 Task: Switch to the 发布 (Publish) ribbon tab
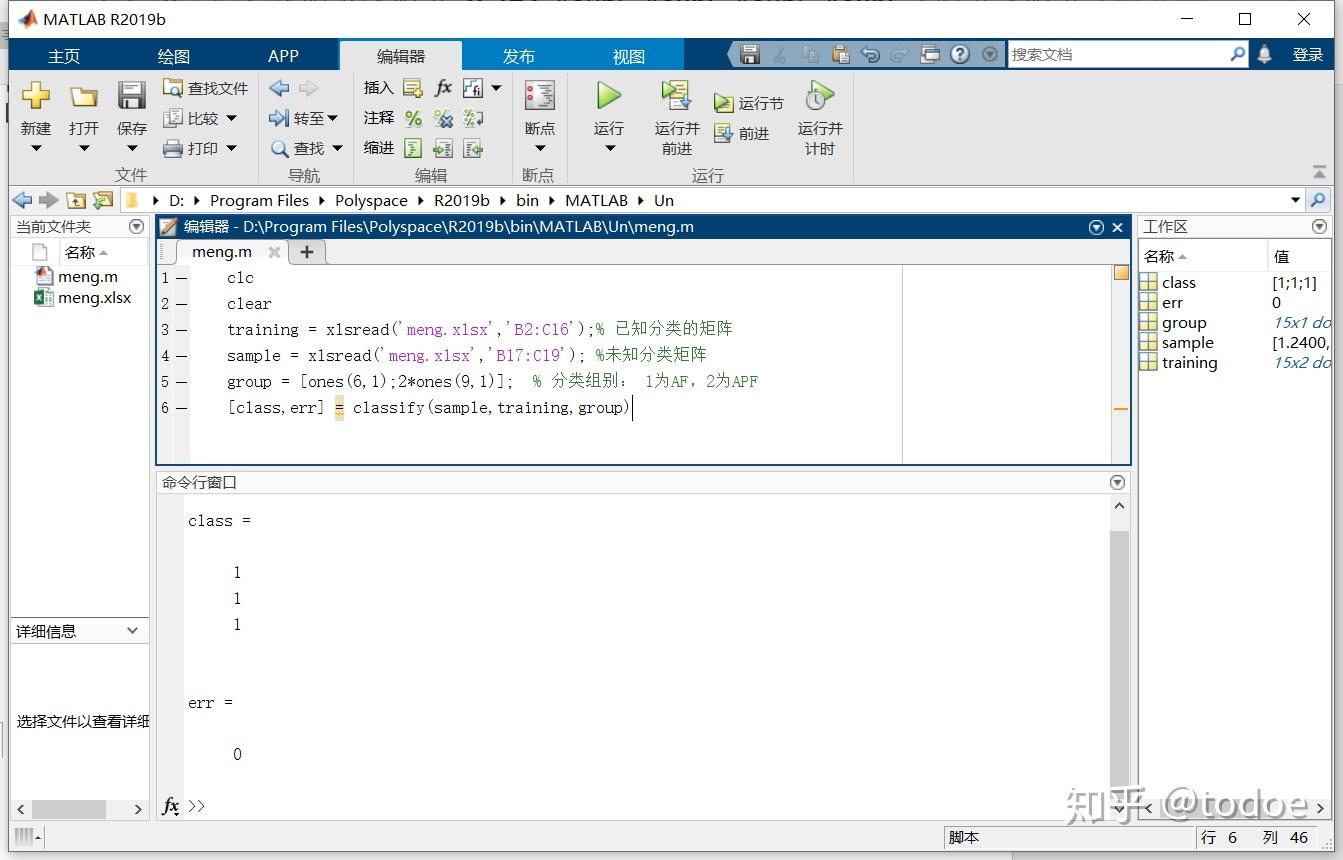pyautogui.click(x=518, y=55)
